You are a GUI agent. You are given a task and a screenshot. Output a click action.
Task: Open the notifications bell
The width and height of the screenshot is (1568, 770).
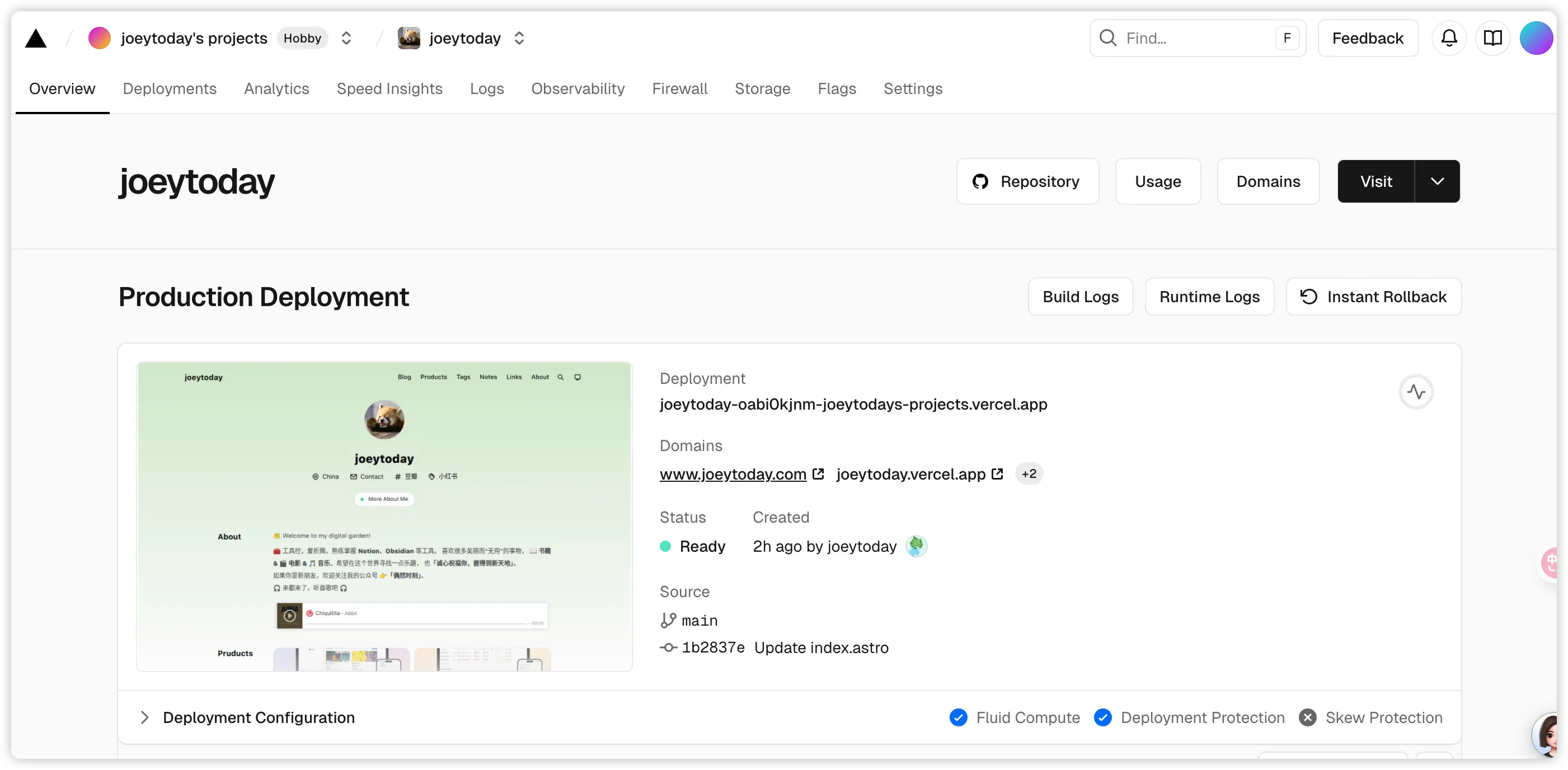(1449, 39)
